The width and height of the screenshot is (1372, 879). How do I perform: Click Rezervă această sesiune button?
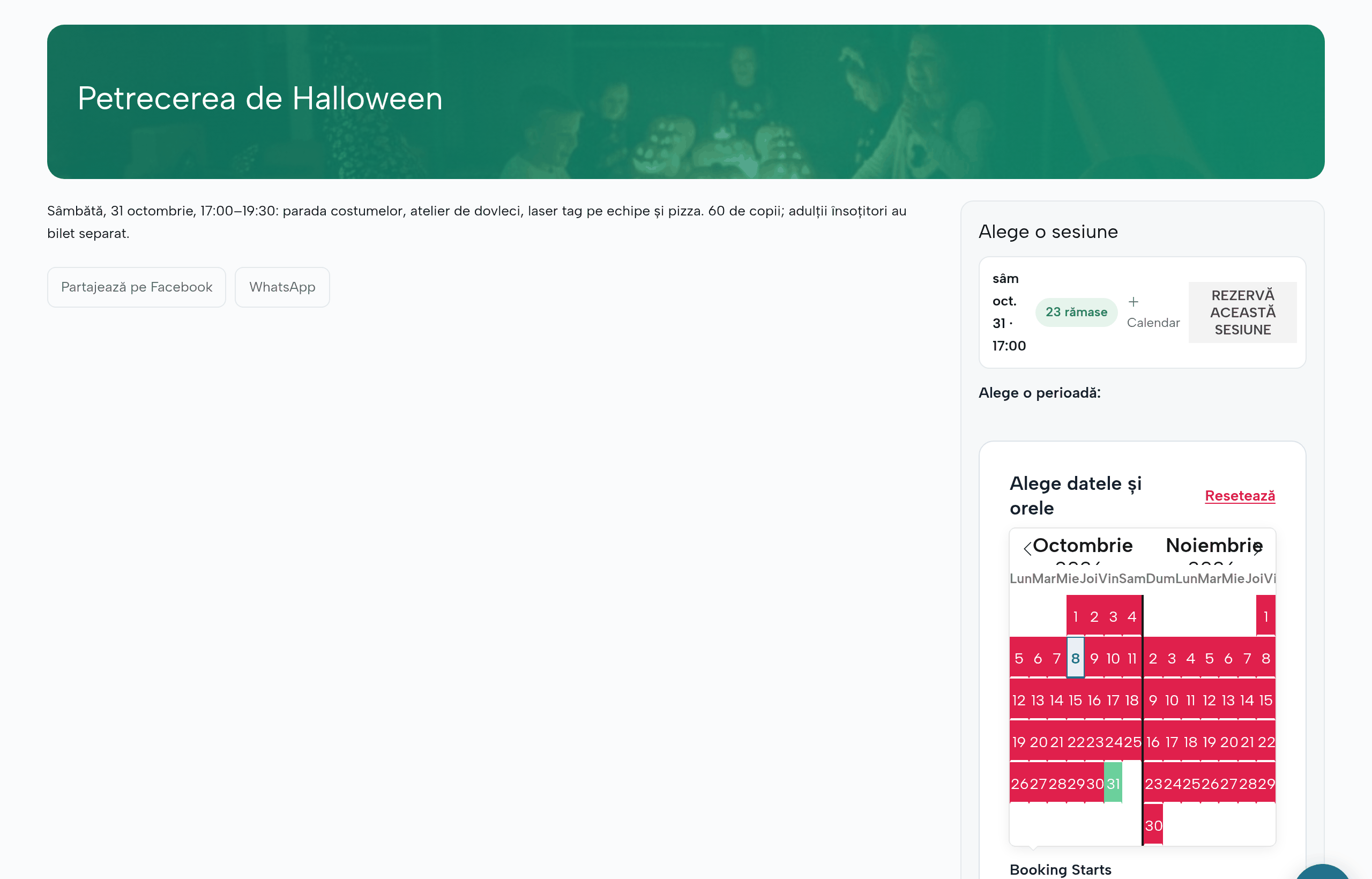click(1242, 312)
